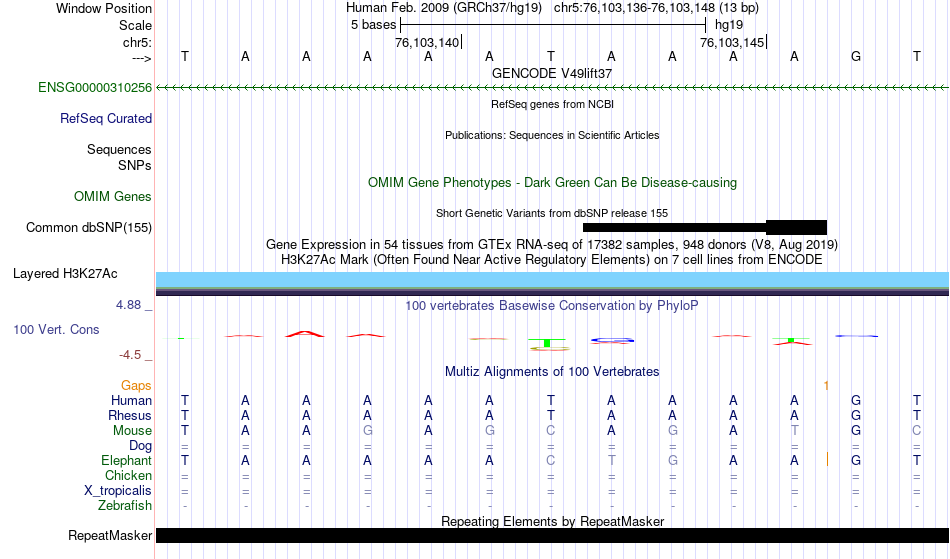This screenshot has height=559, width=950.
Task: Click the Multiz Alignments of 100 Vertebrates title
Action: 552,371
